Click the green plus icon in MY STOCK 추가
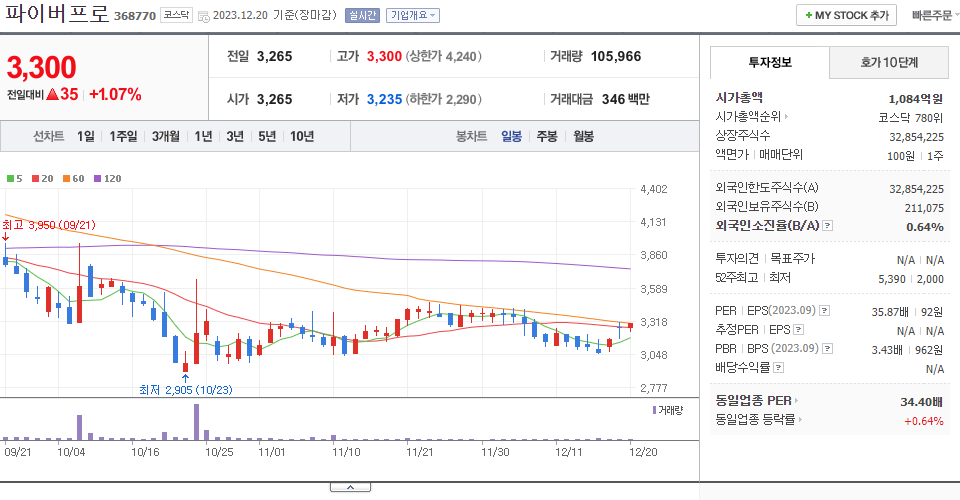This screenshot has height=500, width=960. 809,15
